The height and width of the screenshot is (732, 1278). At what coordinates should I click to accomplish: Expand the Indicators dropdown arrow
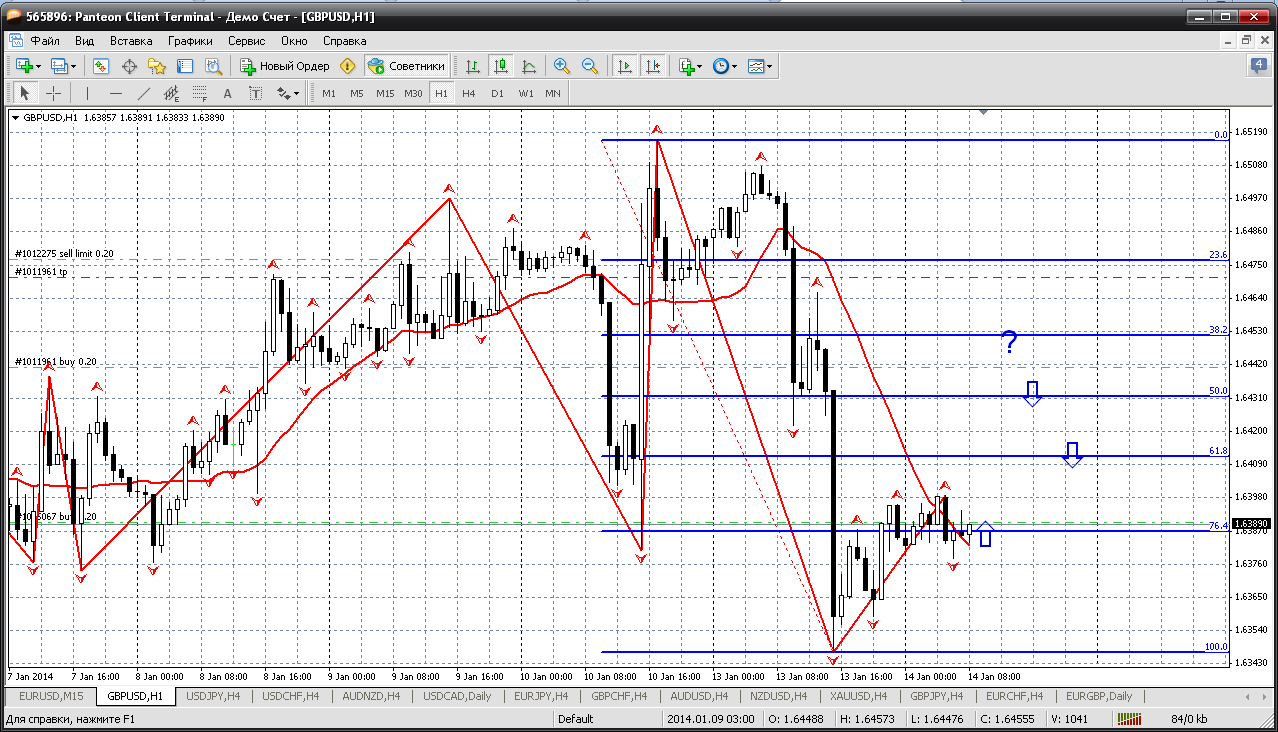pyautogui.click(x=700, y=66)
